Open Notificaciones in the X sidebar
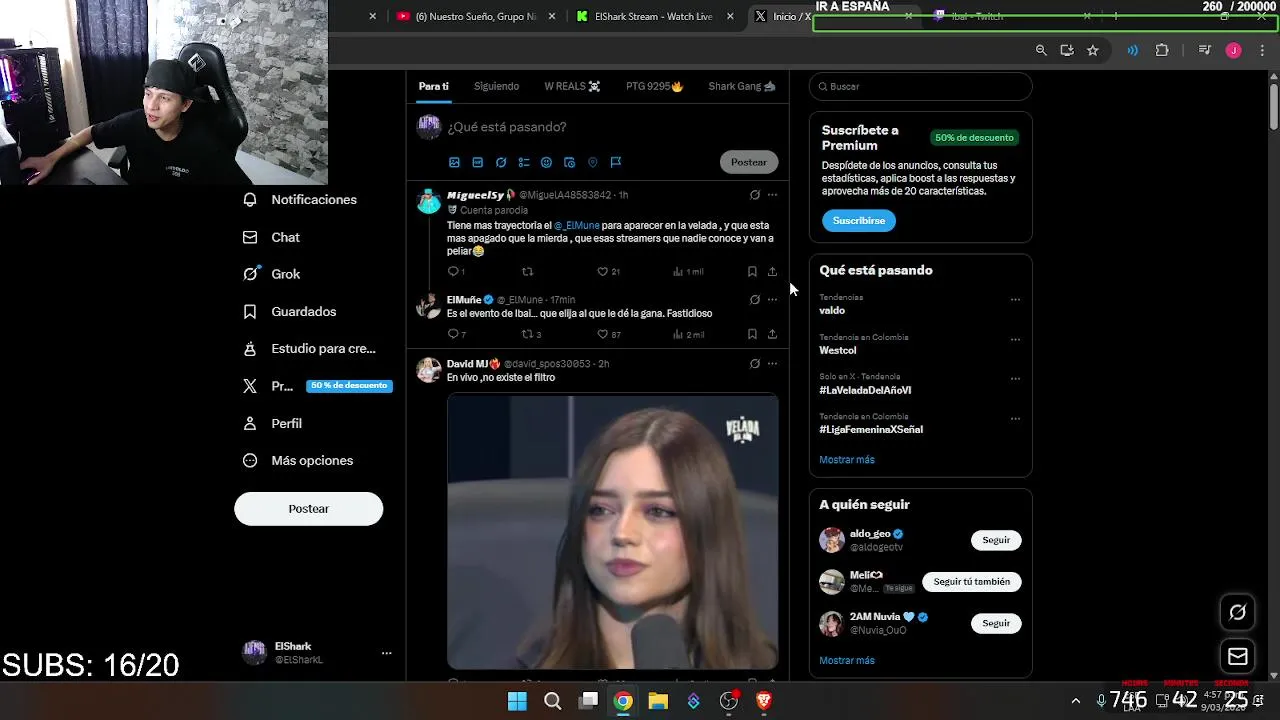Screen dimensions: 1280x720 click(x=300, y=199)
